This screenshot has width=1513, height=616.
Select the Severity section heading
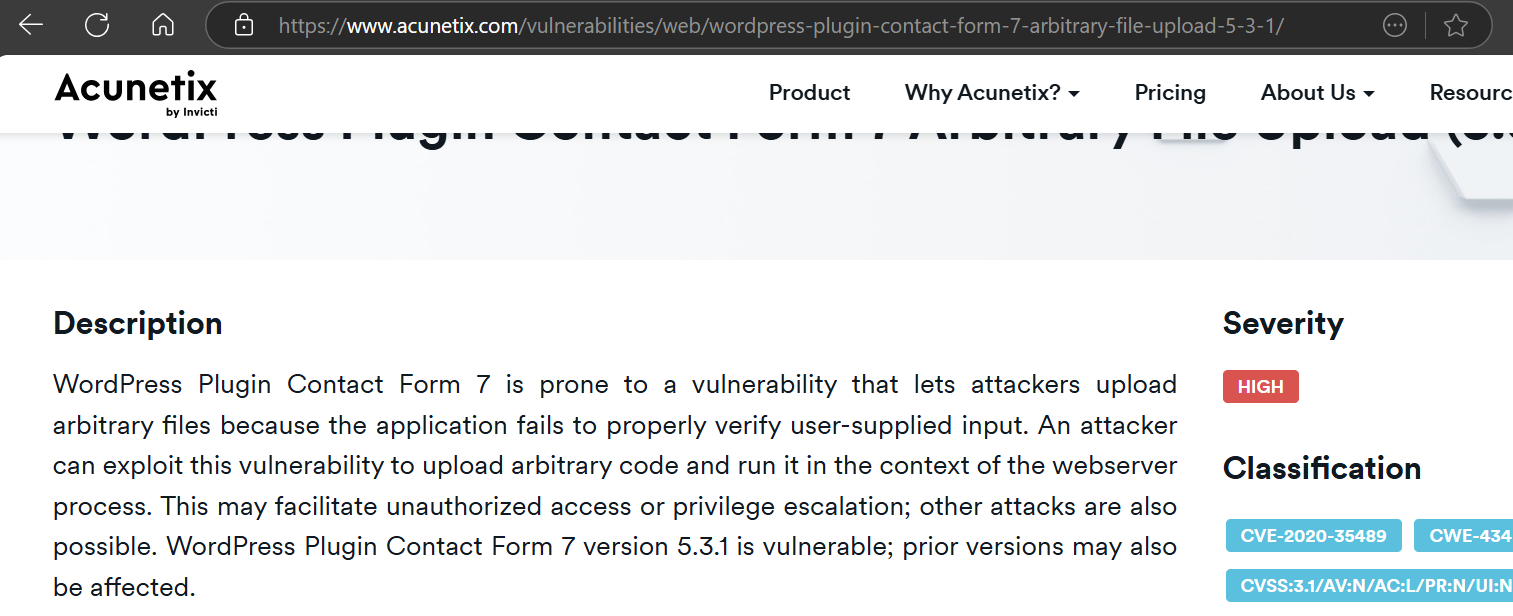click(1283, 324)
